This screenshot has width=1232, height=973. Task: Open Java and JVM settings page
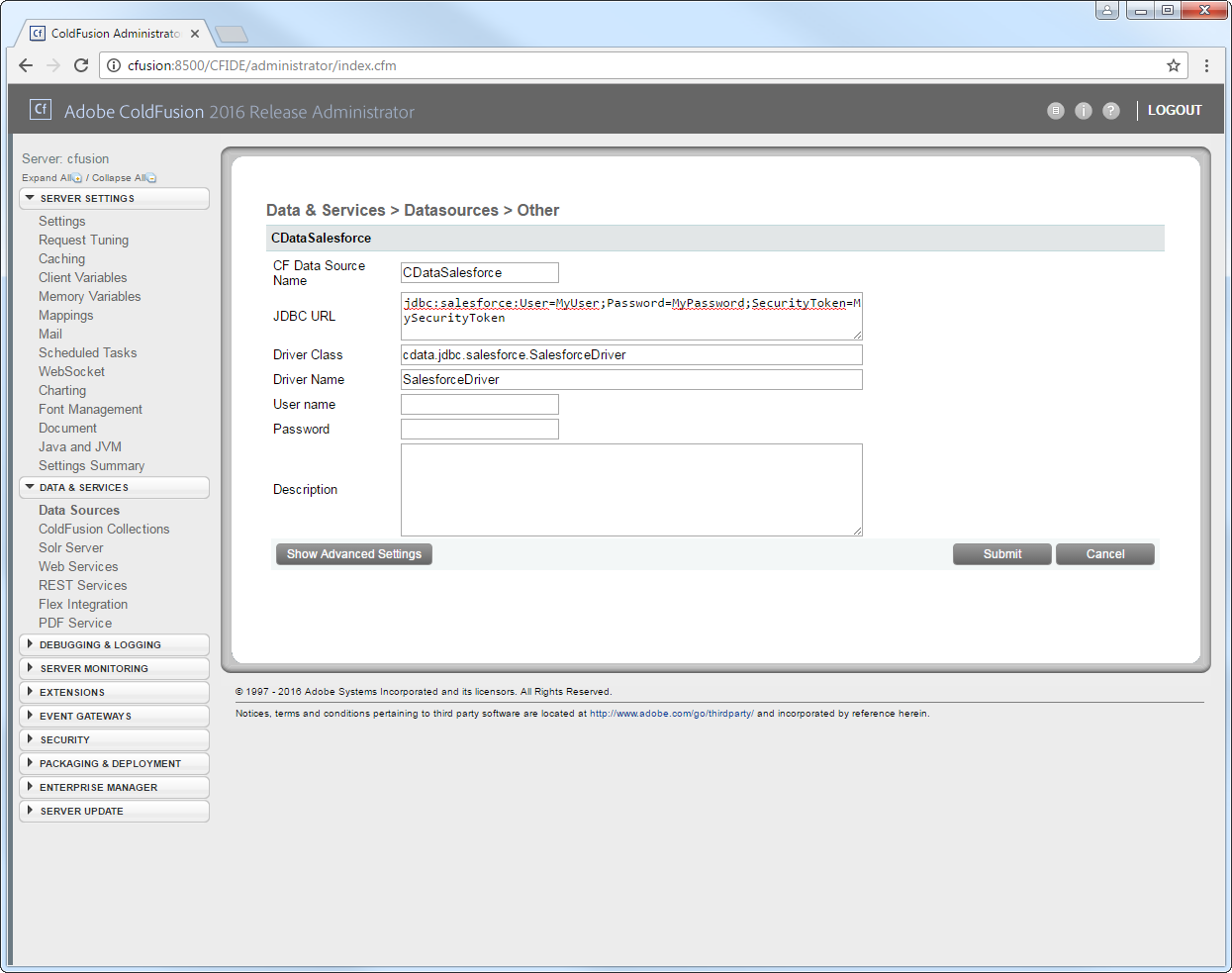click(80, 446)
